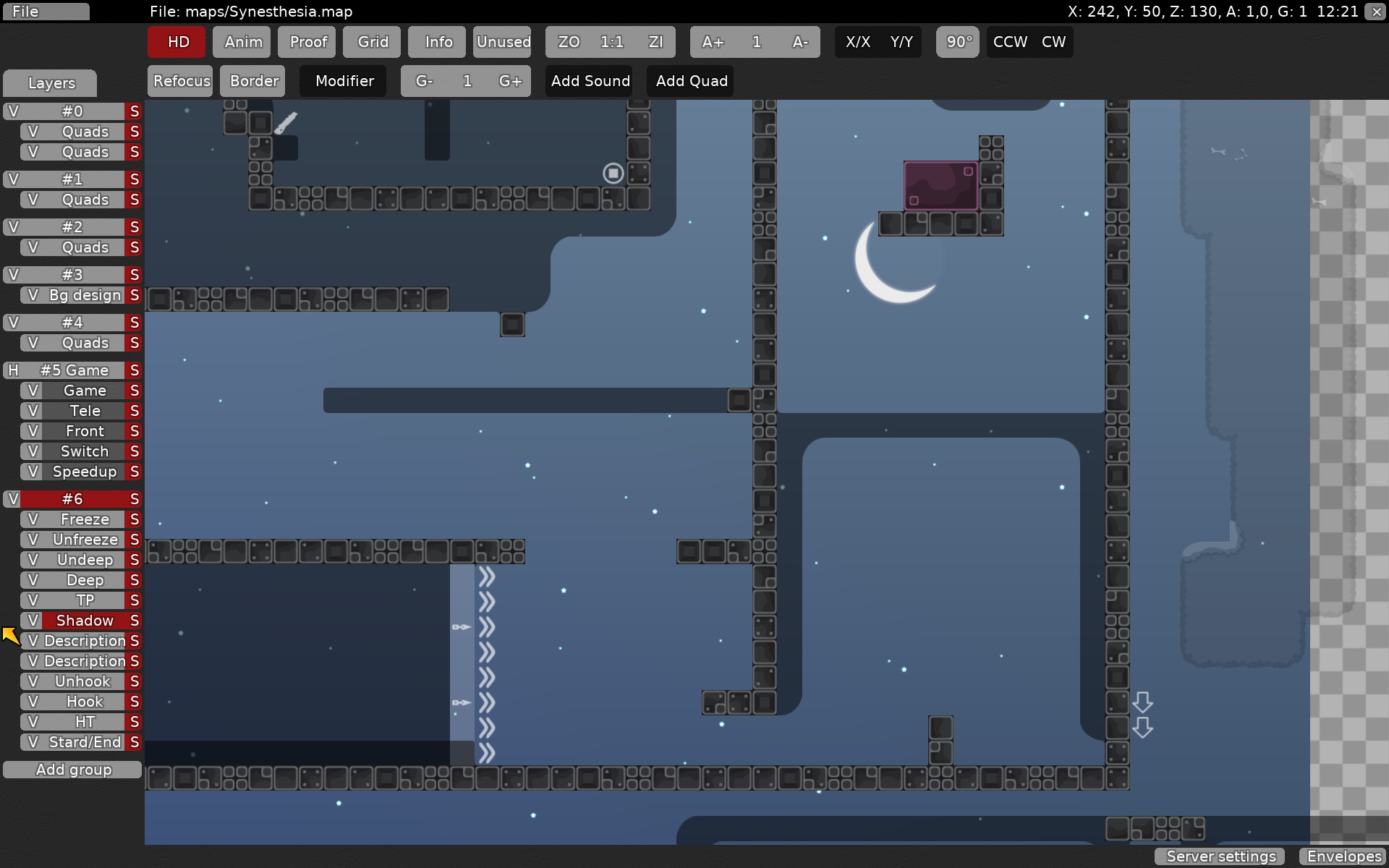Click the Add Quad button
Viewport: 1389px width, 868px height.
[x=693, y=80]
